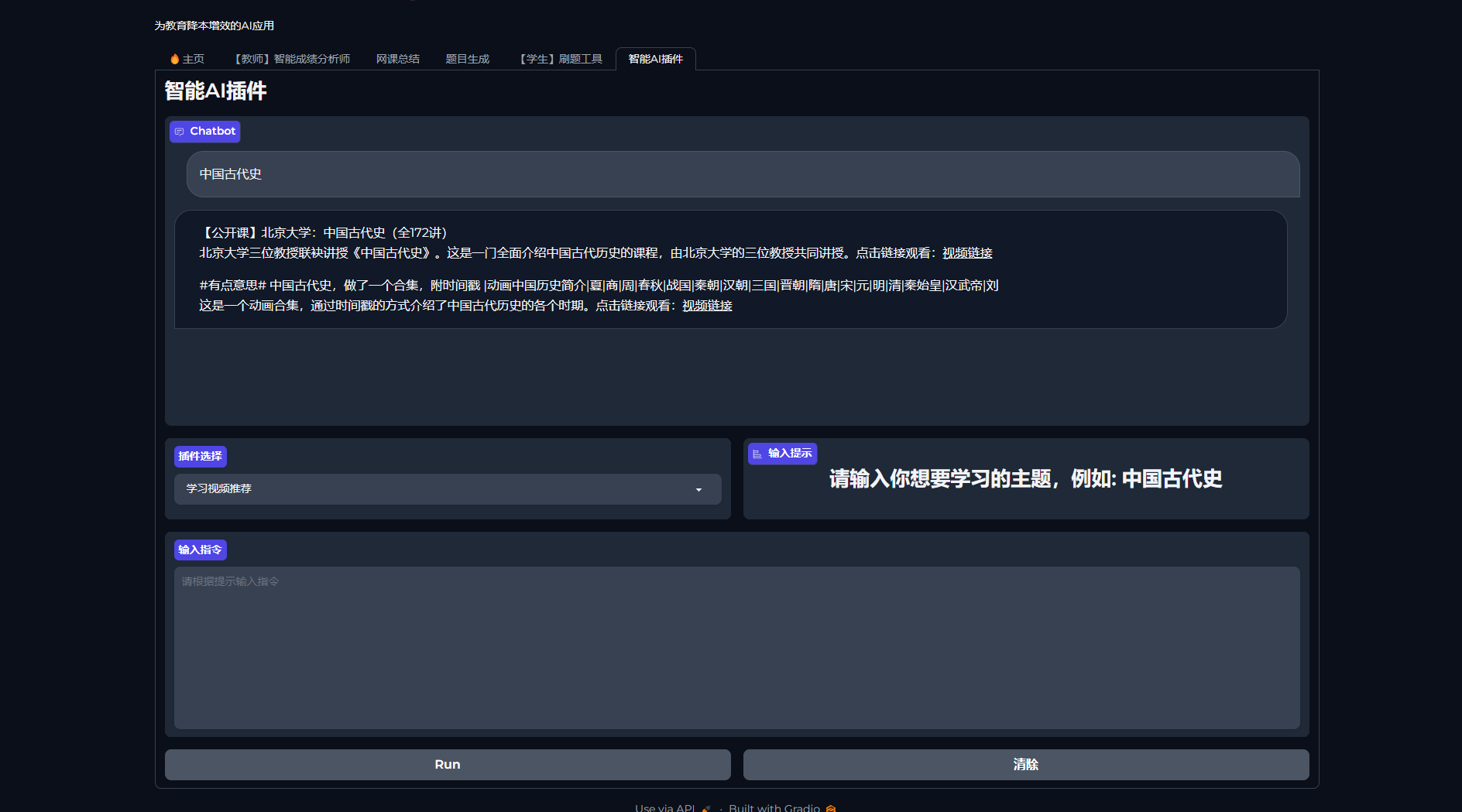The width and height of the screenshot is (1462, 812).
Task: Open the first 视频链接 link
Action: coord(966,253)
